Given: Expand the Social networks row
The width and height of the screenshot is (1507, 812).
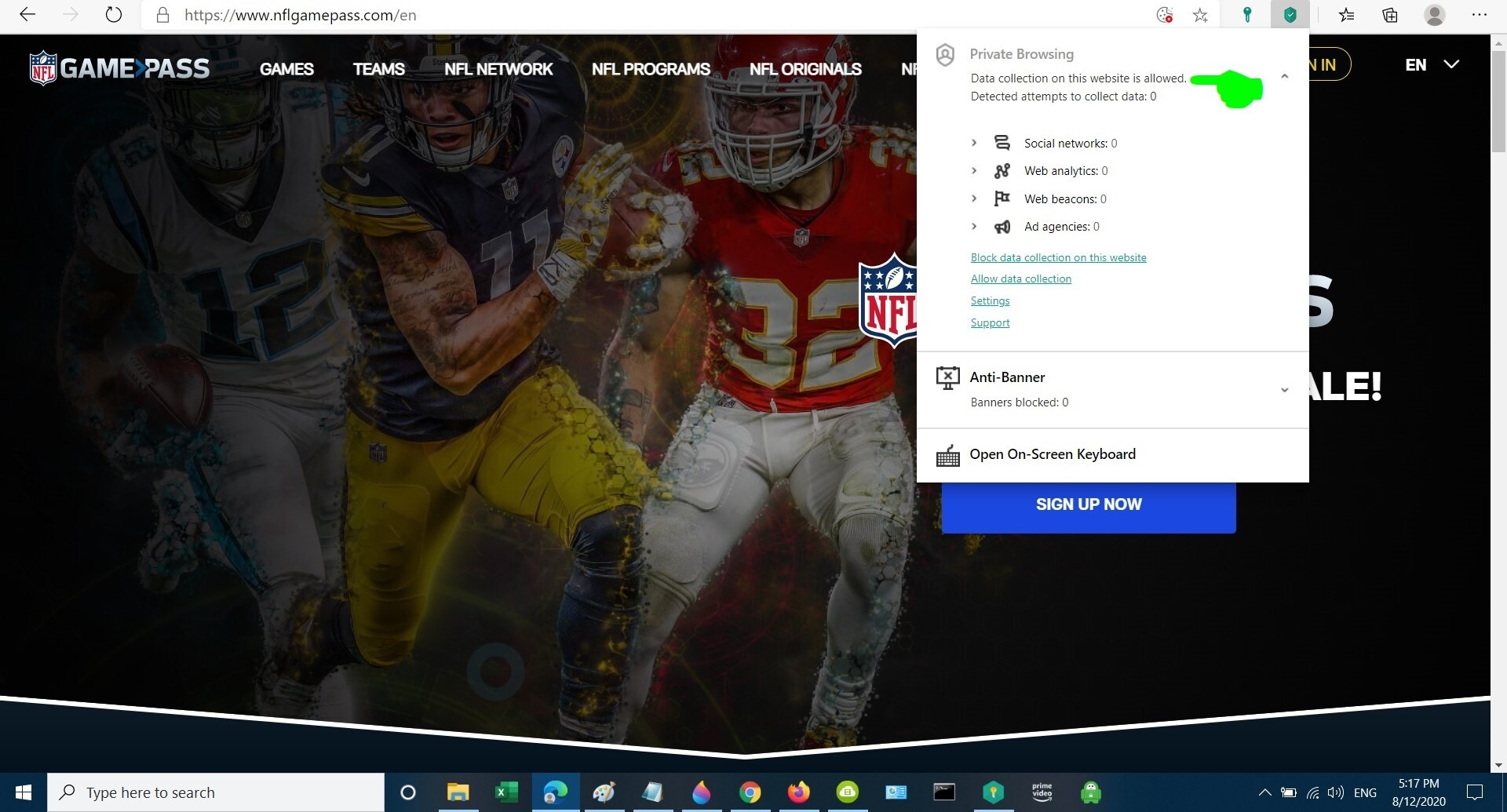Looking at the screenshot, I should [974, 143].
